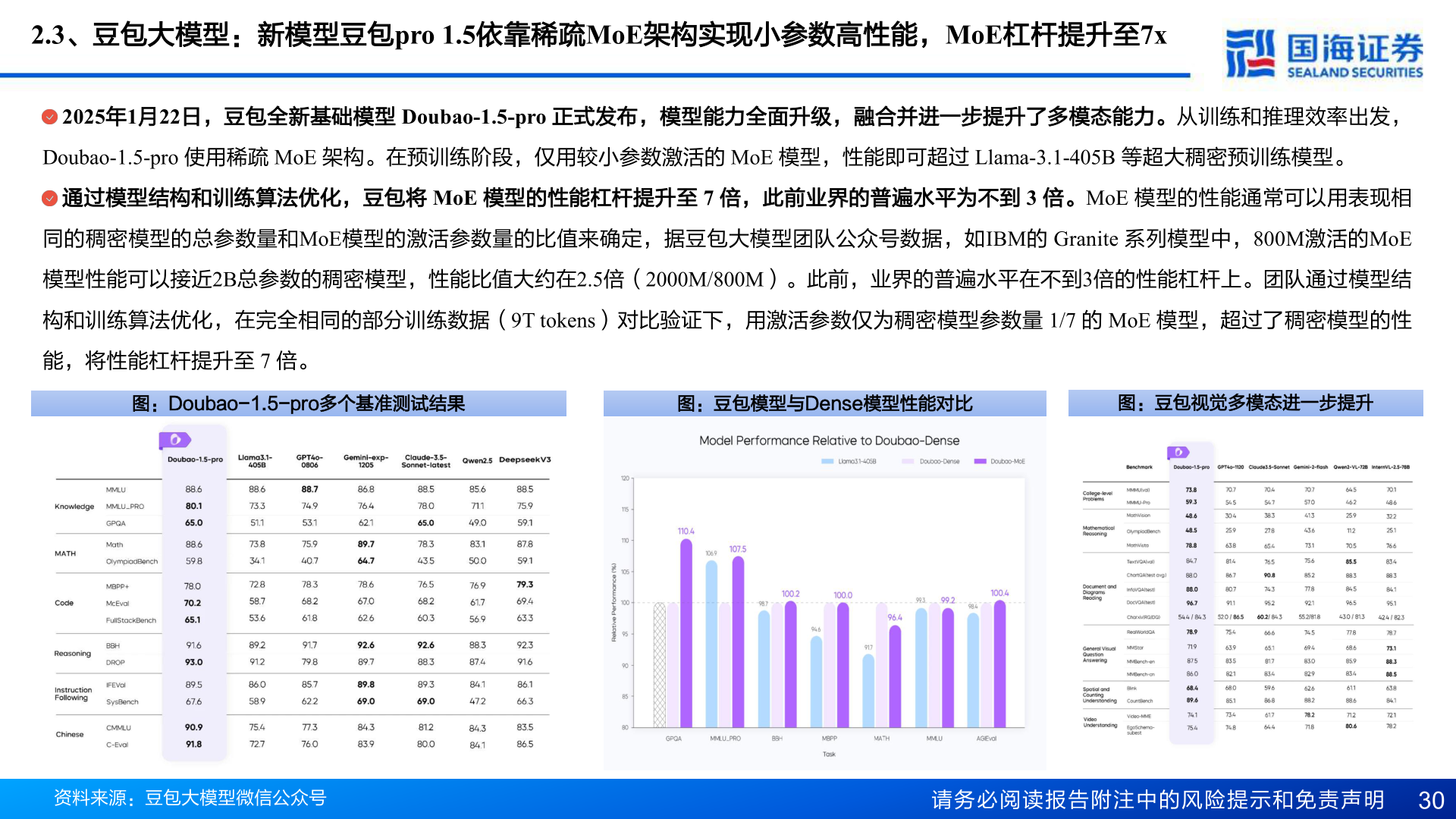Click Doubao value 91.8 in the C-Eval row
This screenshot has height=819, width=1456.
pos(194,745)
